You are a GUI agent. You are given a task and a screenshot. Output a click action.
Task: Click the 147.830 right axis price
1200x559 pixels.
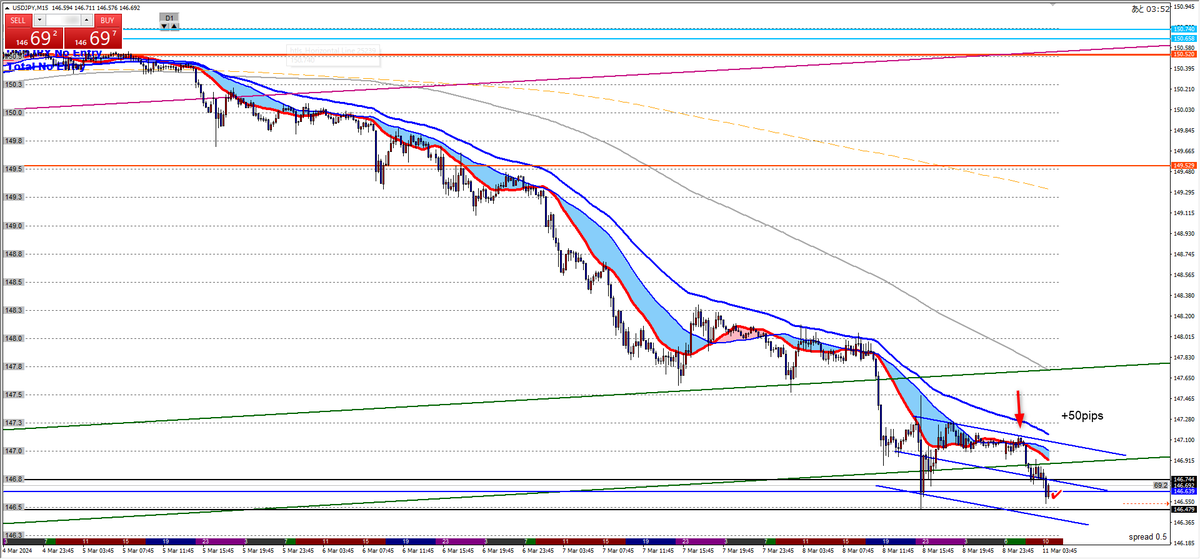coord(1185,357)
